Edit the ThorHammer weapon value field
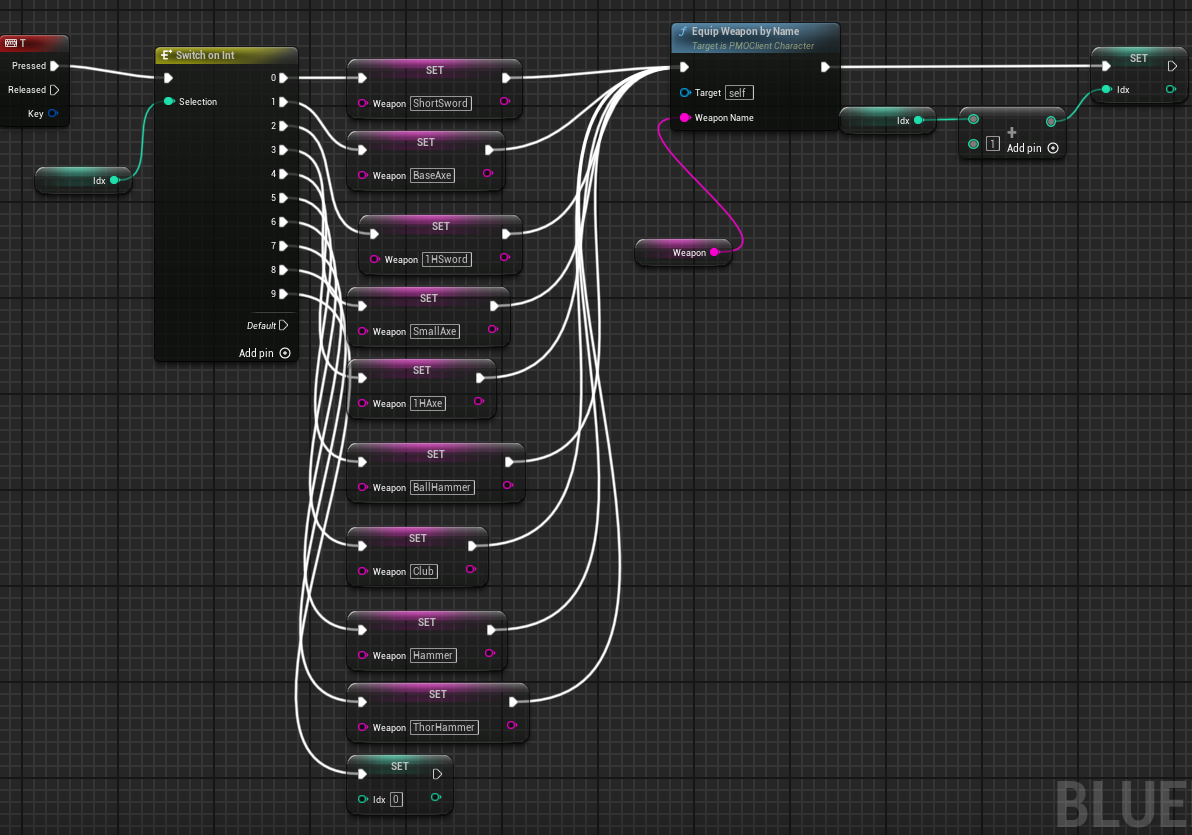This screenshot has height=835, width=1192. 444,727
